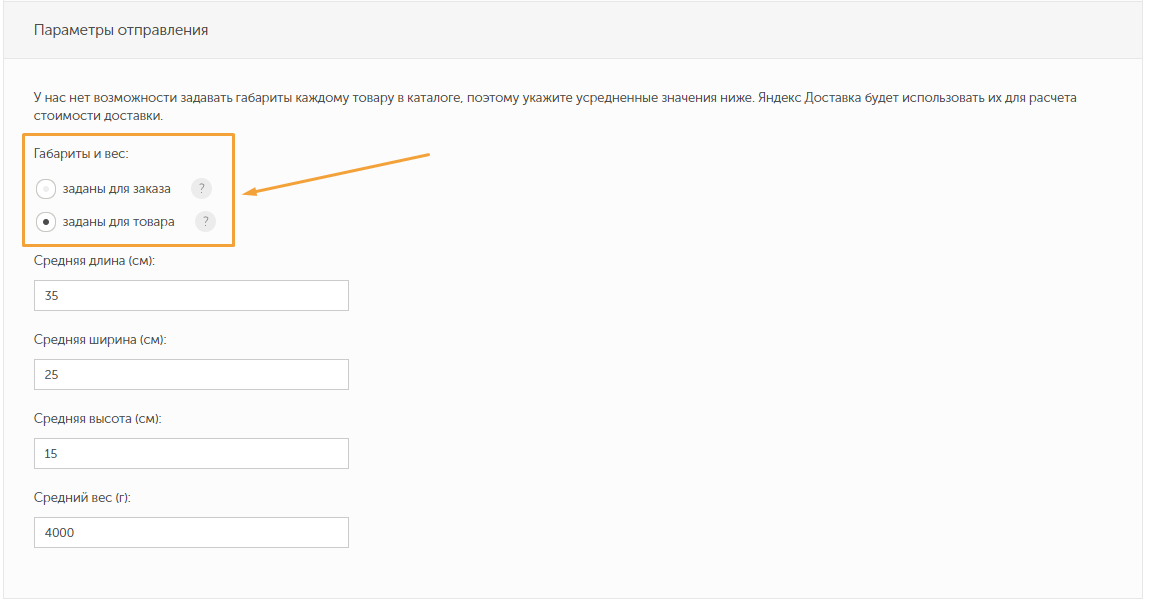The width and height of the screenshot is (1151, 603).
Task: Focus the average height field showing 15
Action: click(191, 454)
